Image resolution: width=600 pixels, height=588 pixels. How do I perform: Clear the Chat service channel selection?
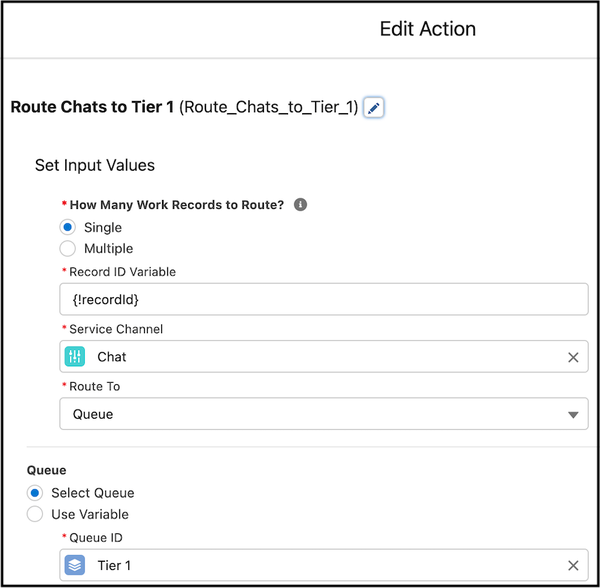[573, 357]
